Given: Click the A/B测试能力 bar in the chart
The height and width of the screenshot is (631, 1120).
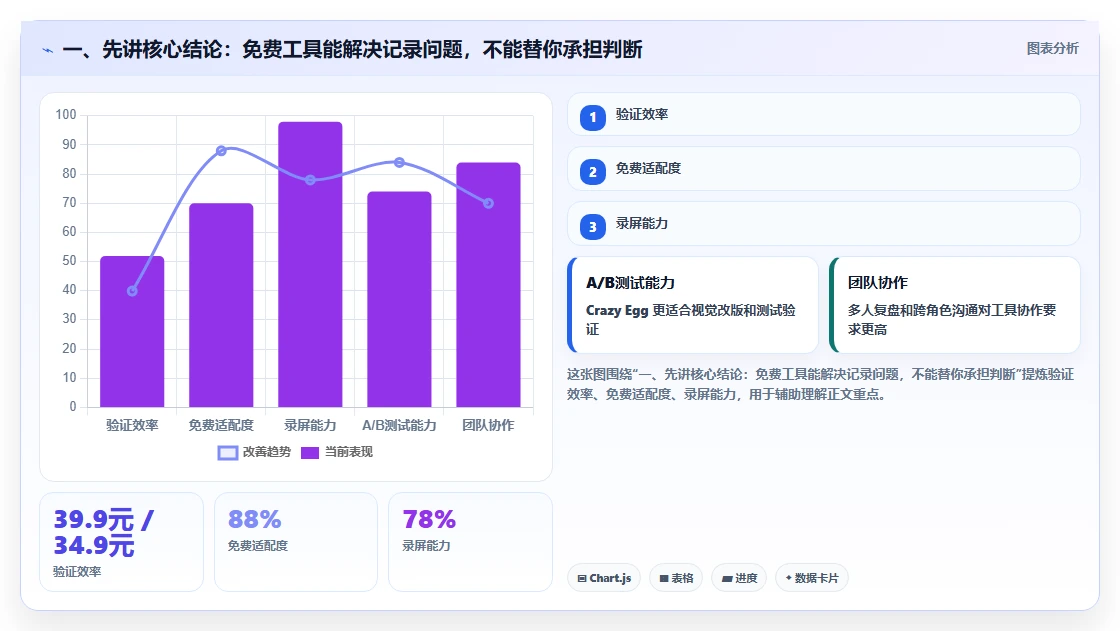Looking at the screenshot, I should click(399, 299).
